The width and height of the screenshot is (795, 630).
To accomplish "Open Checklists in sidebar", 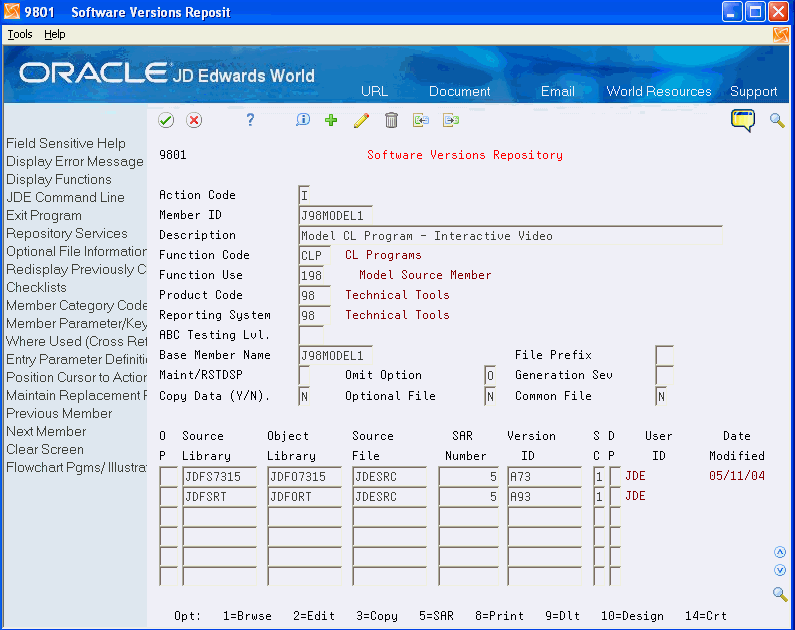I will (36, 287).
